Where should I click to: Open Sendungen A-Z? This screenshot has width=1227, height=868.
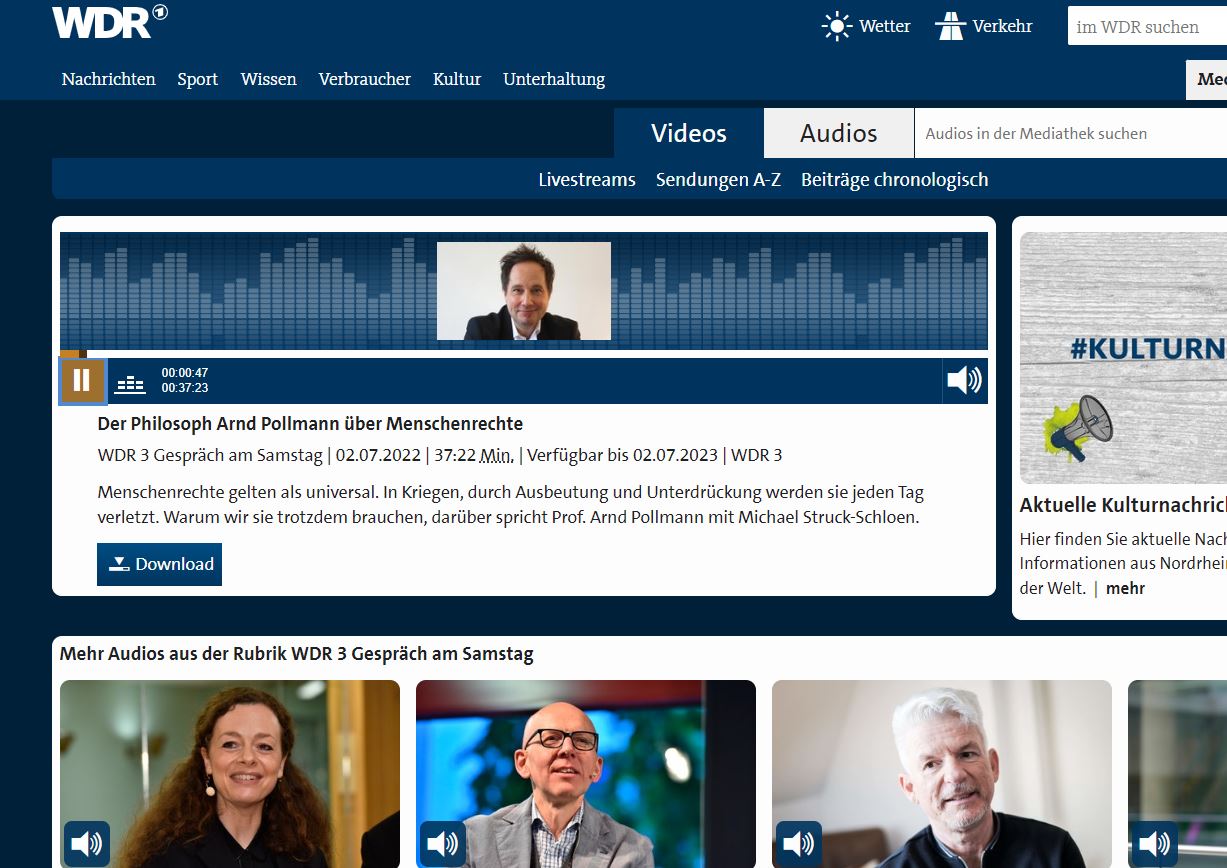tap(718, 180)
